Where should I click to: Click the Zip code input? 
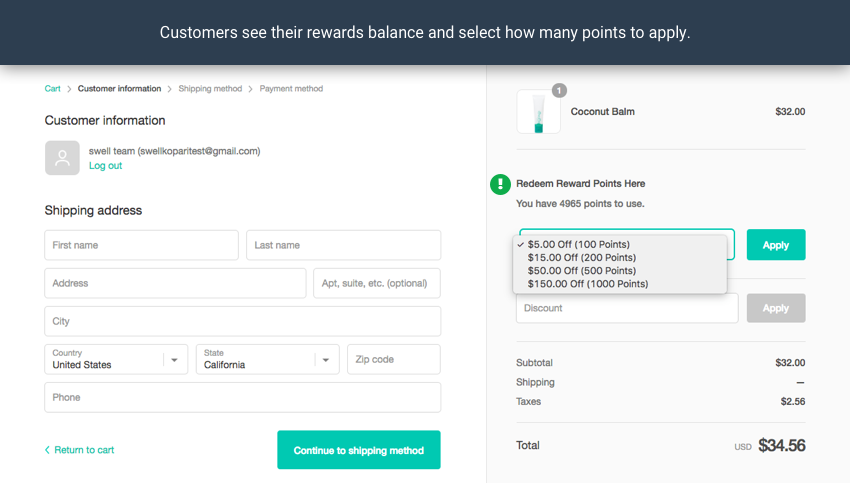point(393,359)
